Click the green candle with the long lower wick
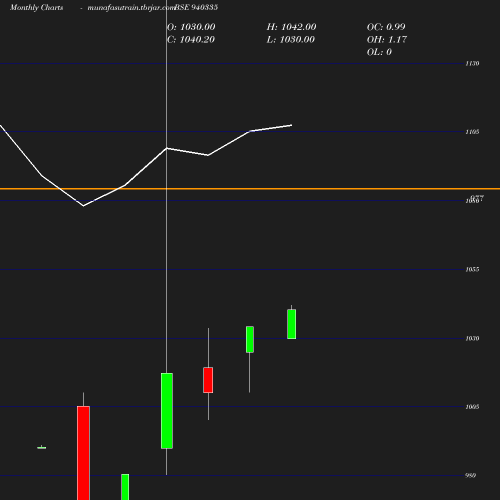Image resolution: width=500 pixels, height=500 pixels. click(250, 339)
